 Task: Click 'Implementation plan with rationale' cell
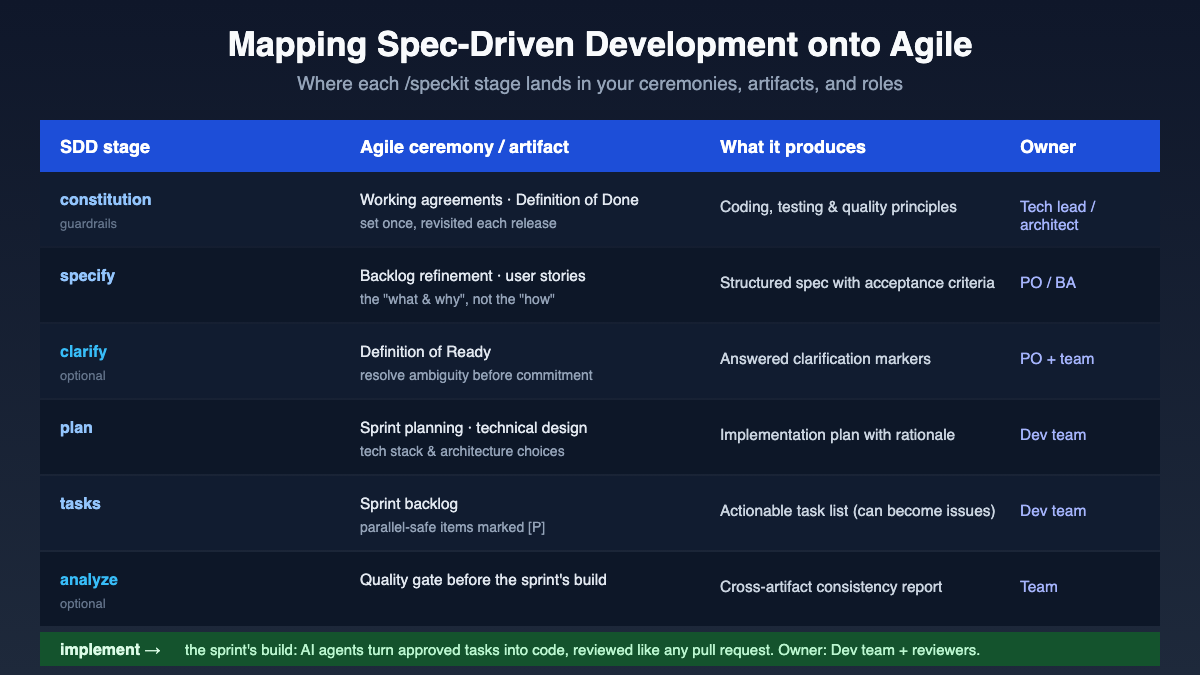837,435
